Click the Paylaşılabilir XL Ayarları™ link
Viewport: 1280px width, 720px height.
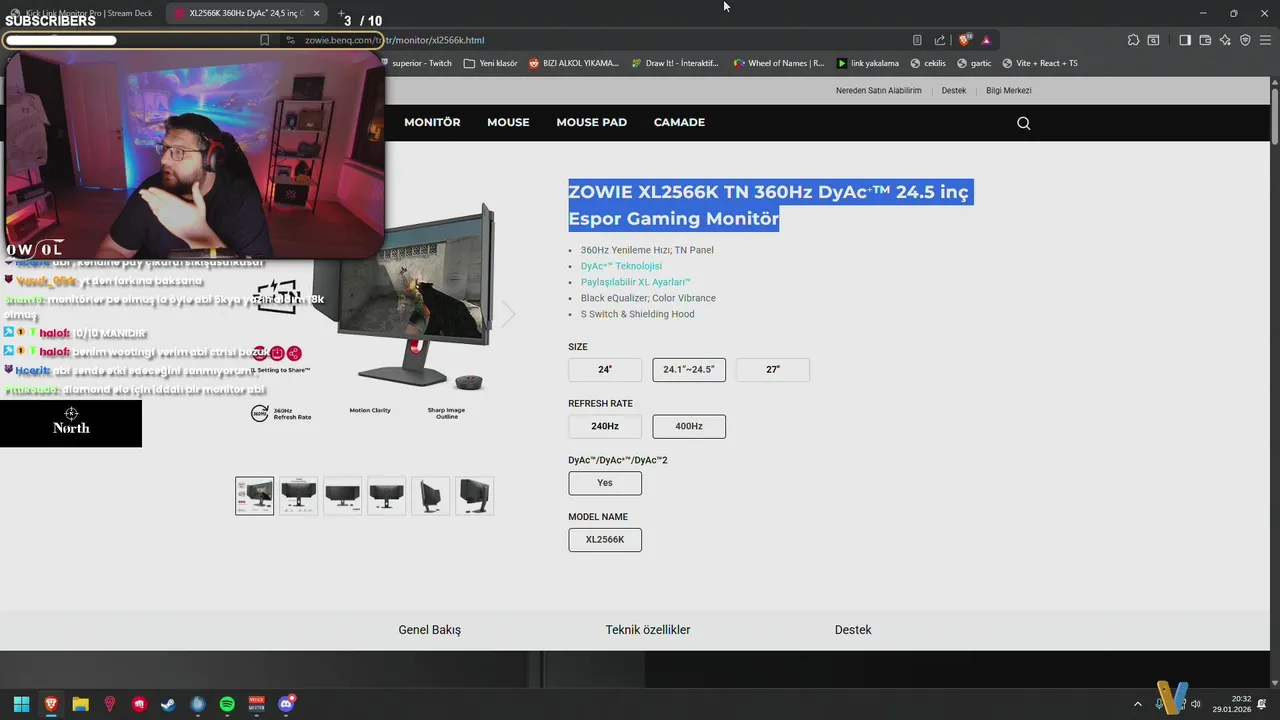click(636, 282)
